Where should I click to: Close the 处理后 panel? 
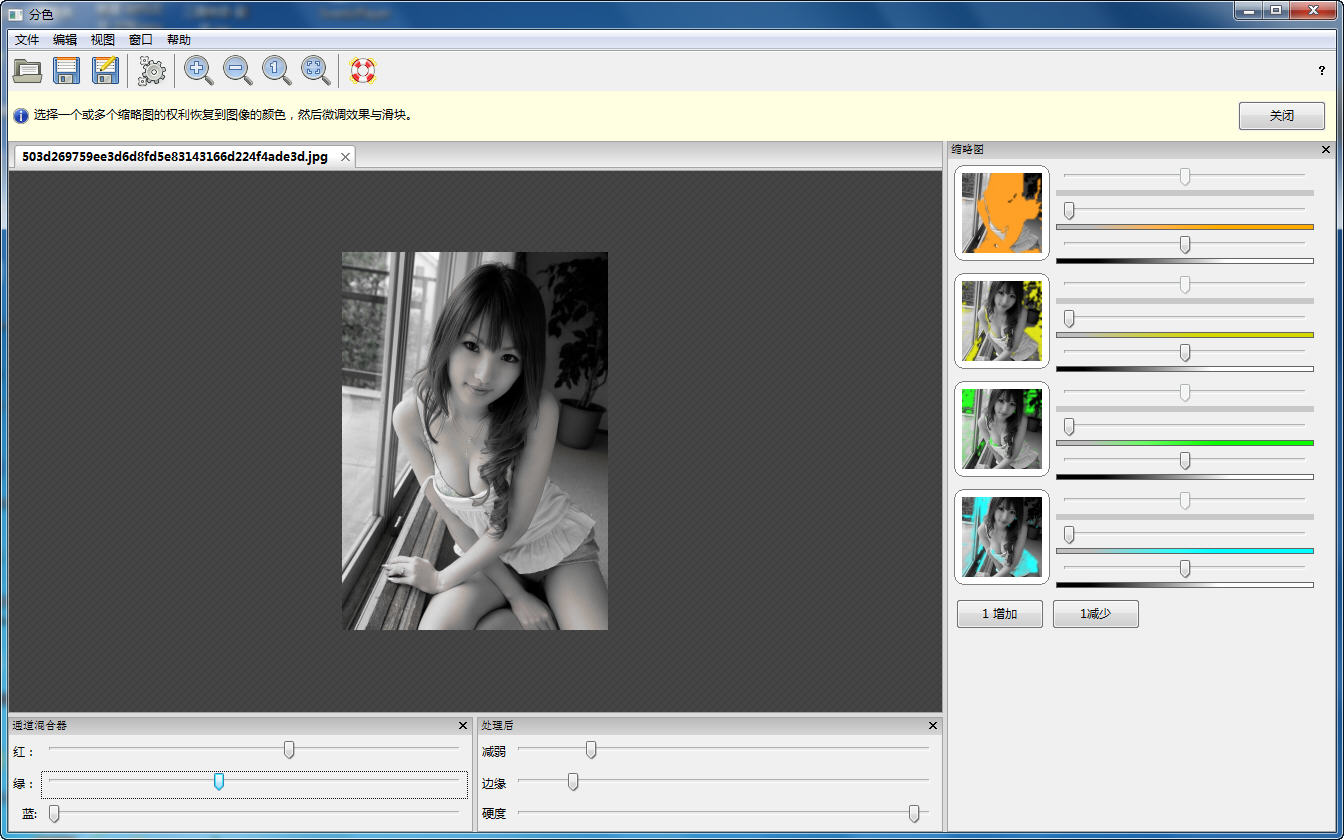(x=933, y=725)
